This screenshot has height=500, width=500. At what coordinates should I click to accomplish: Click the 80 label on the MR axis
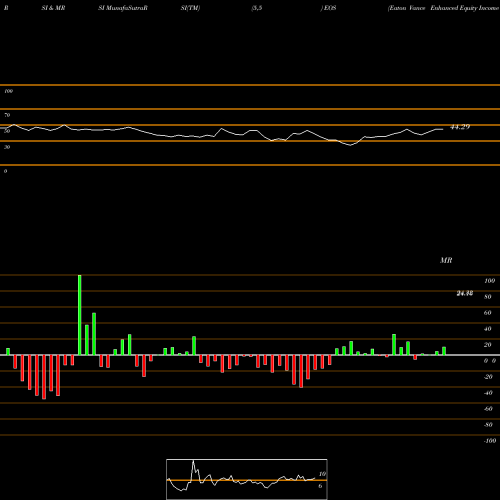coord(488,297)
